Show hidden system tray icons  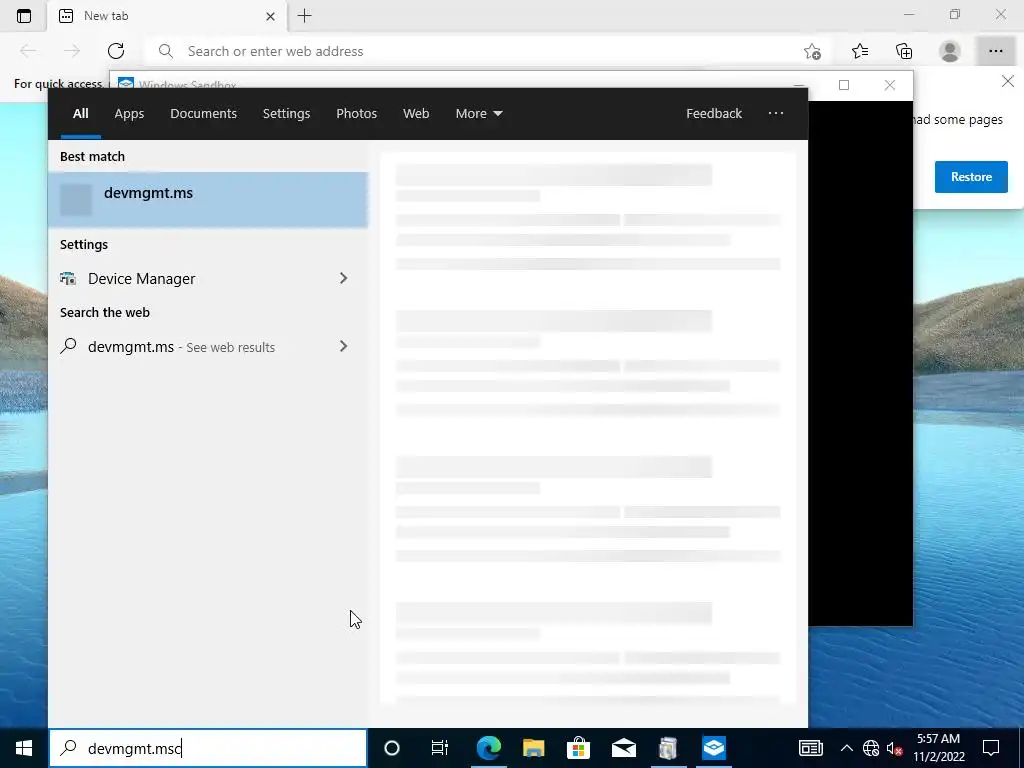(846, 748)
